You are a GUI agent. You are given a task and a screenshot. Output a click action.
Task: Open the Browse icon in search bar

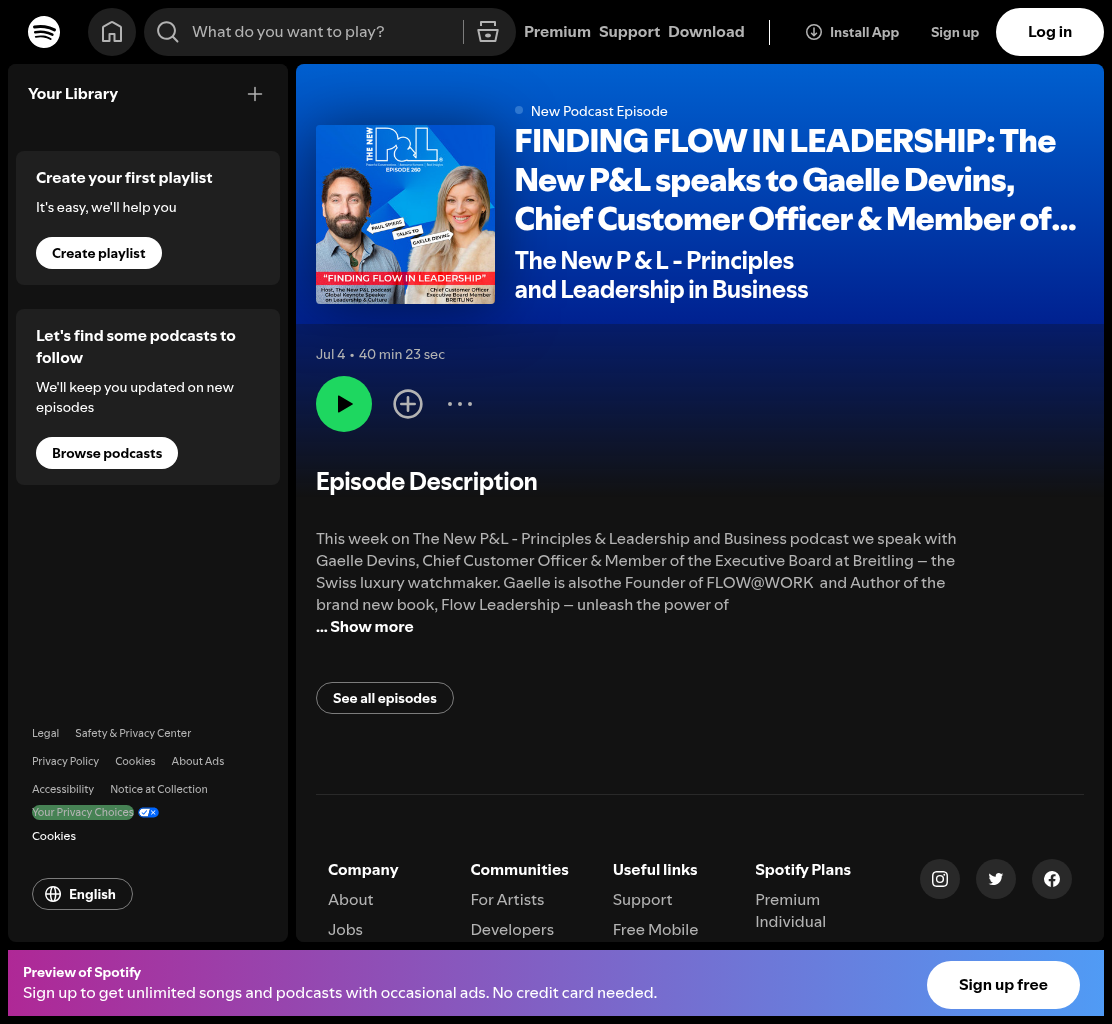[x=488, y=32]
